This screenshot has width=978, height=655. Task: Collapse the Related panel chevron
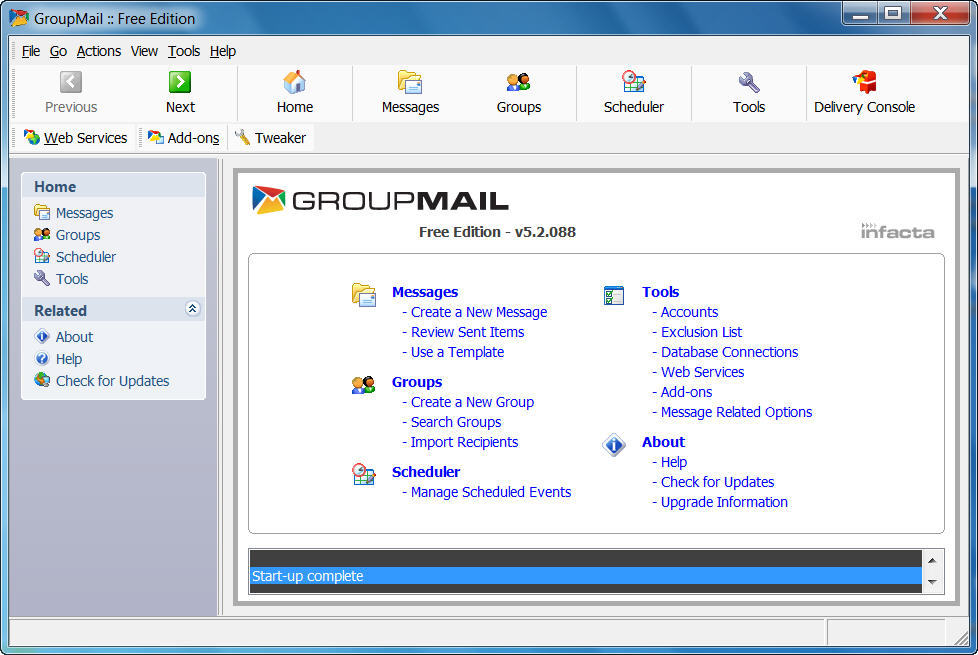point(192,309)
